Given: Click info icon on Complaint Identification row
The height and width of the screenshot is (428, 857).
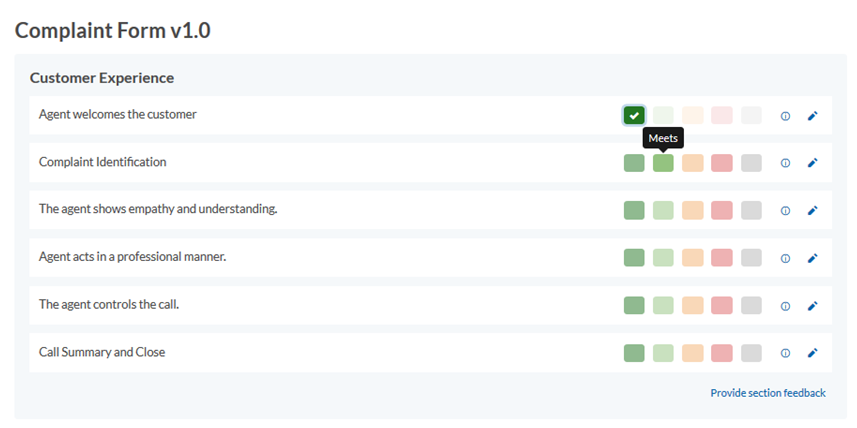Looking at the screenshot, I should tap(785, 163).
